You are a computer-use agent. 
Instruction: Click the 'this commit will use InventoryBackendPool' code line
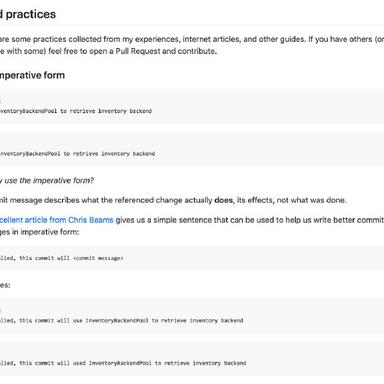click(x=122, y=320)
